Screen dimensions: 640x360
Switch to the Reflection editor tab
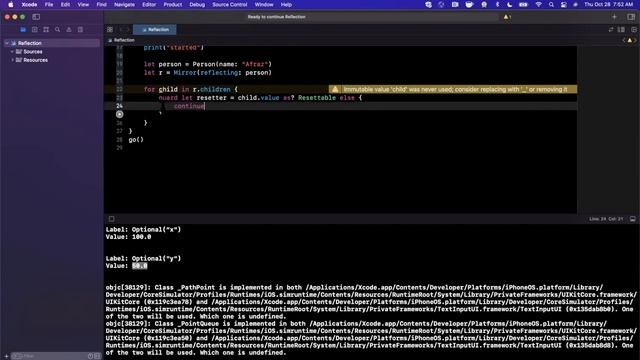click(155, 29)
